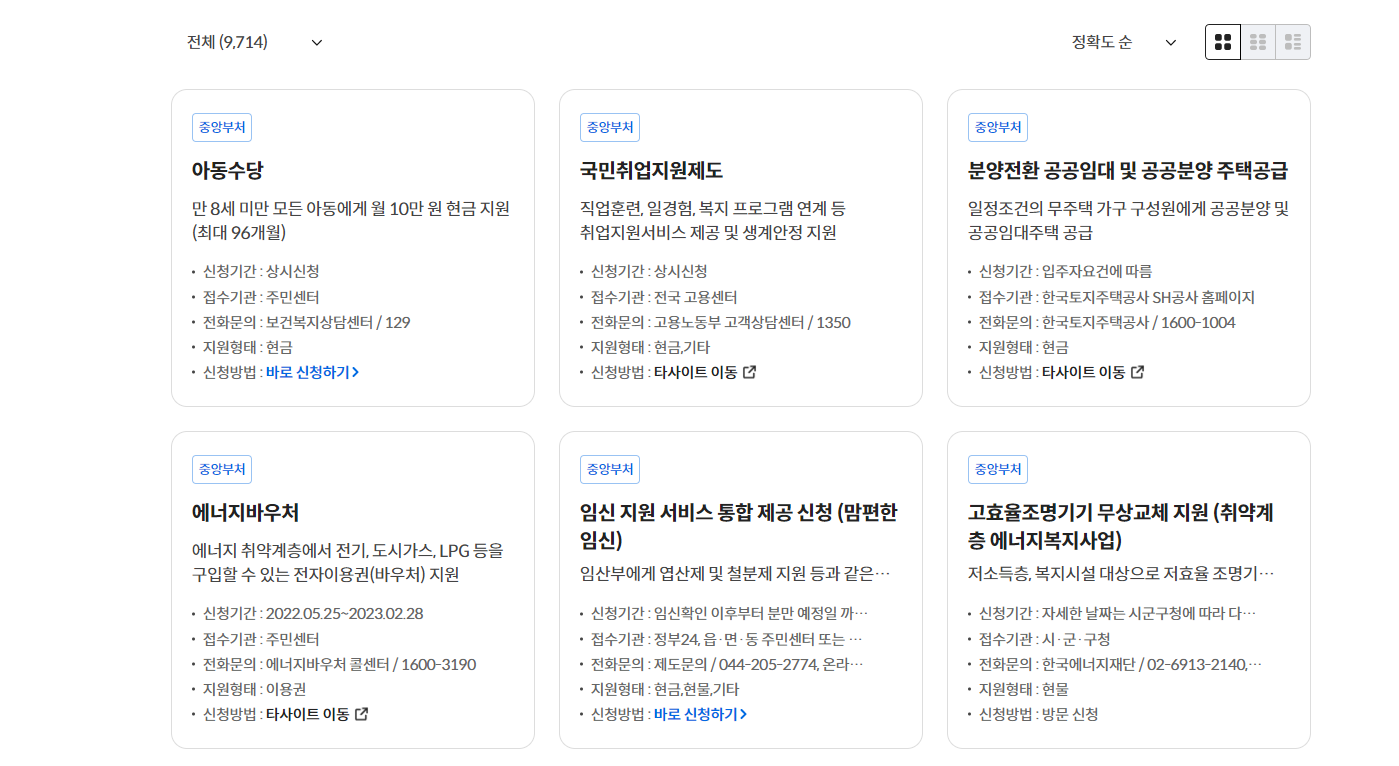Image resolution: width=1399 pixels, height=766 pixels.
Task: Click external-link icon on 국민취업지원제도 card
Action: tap(750, 370)
